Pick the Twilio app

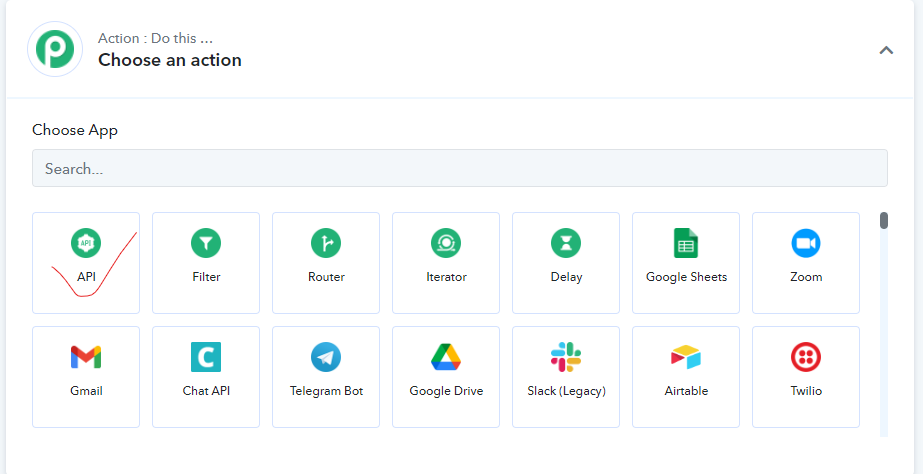(806, 377)
